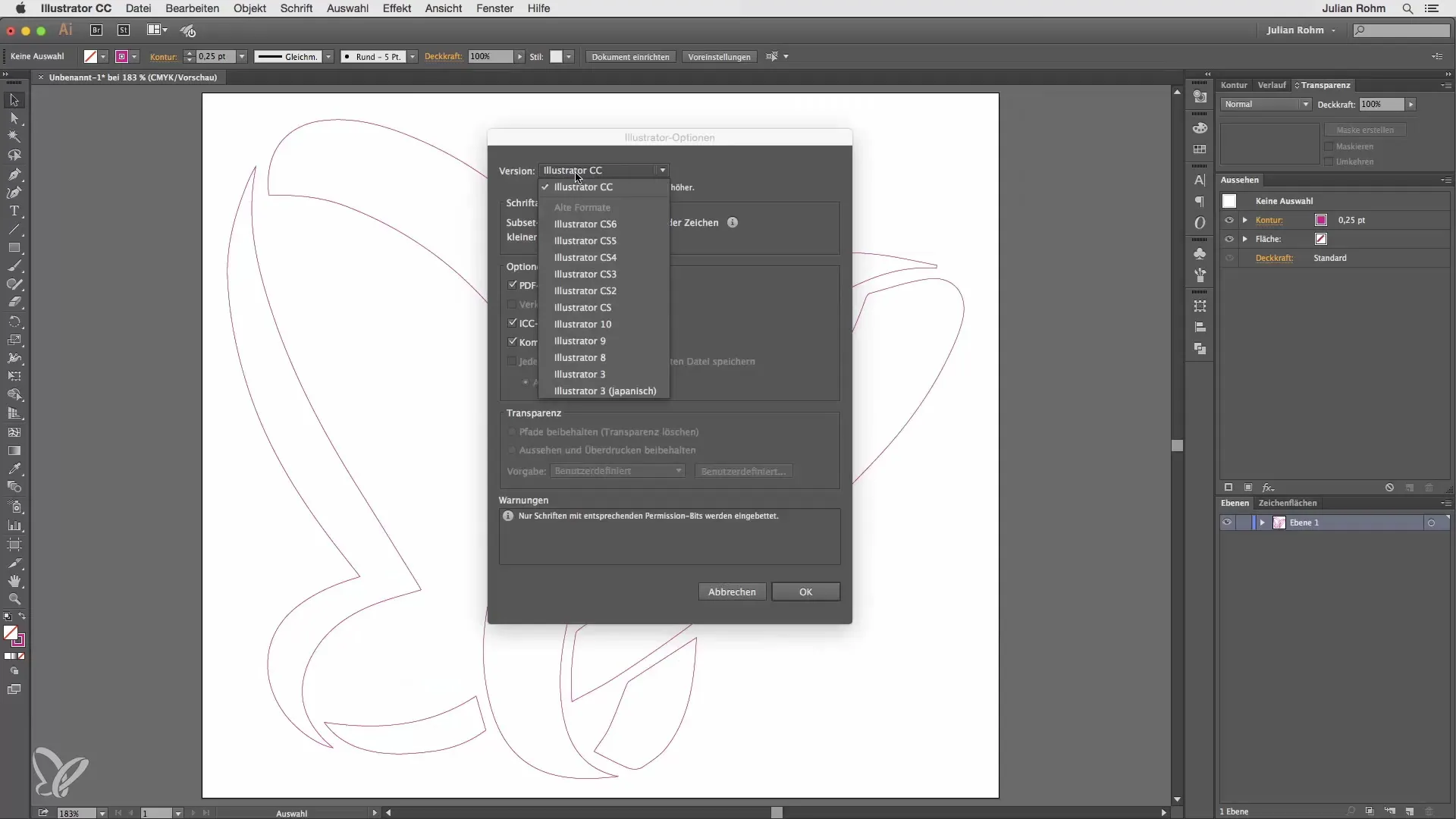
Task: Open the Rund - 5 Pt. brush dropdown
Action: point(413,57)
